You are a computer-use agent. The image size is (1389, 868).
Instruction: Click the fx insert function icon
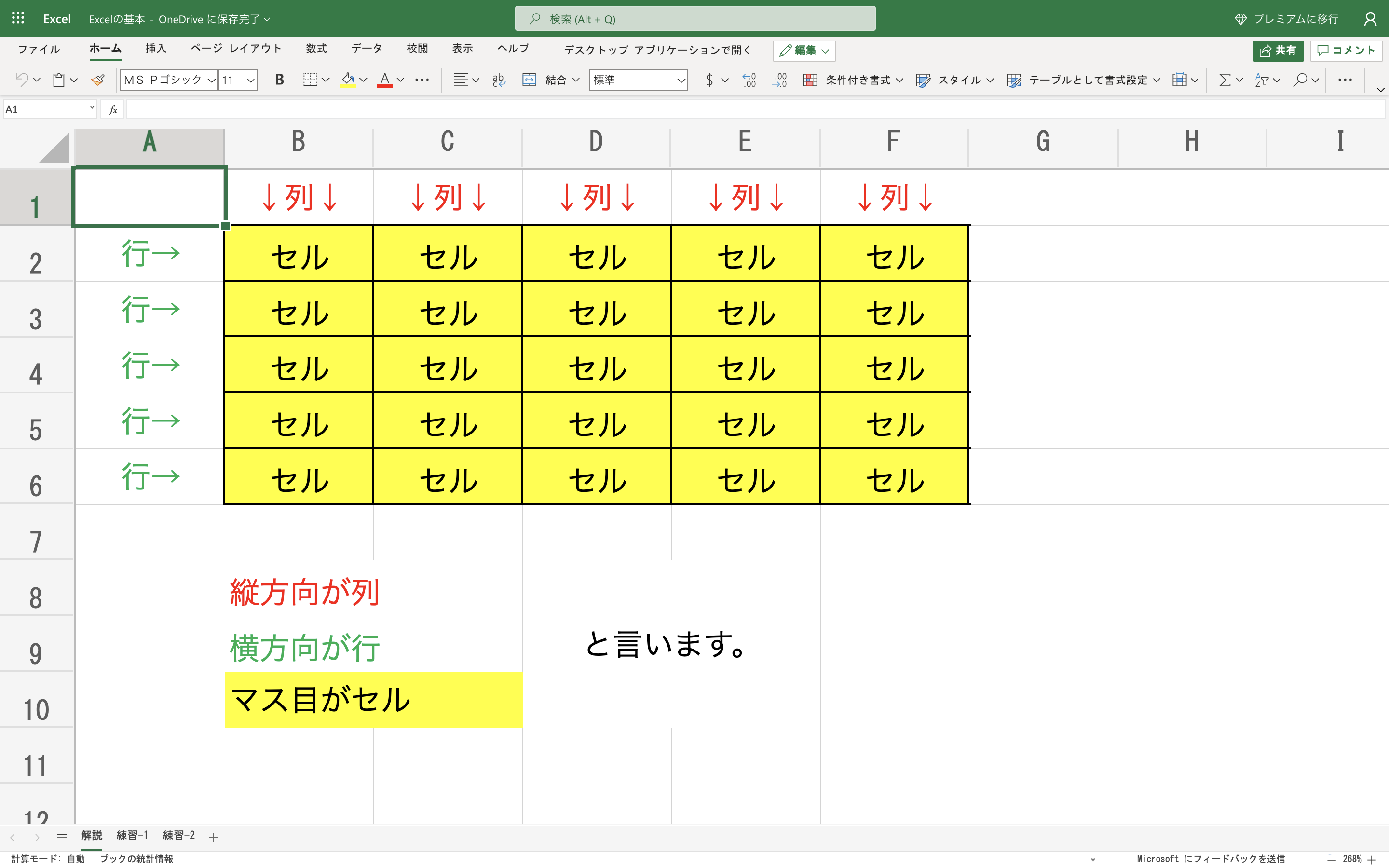[x=113, y=109]
